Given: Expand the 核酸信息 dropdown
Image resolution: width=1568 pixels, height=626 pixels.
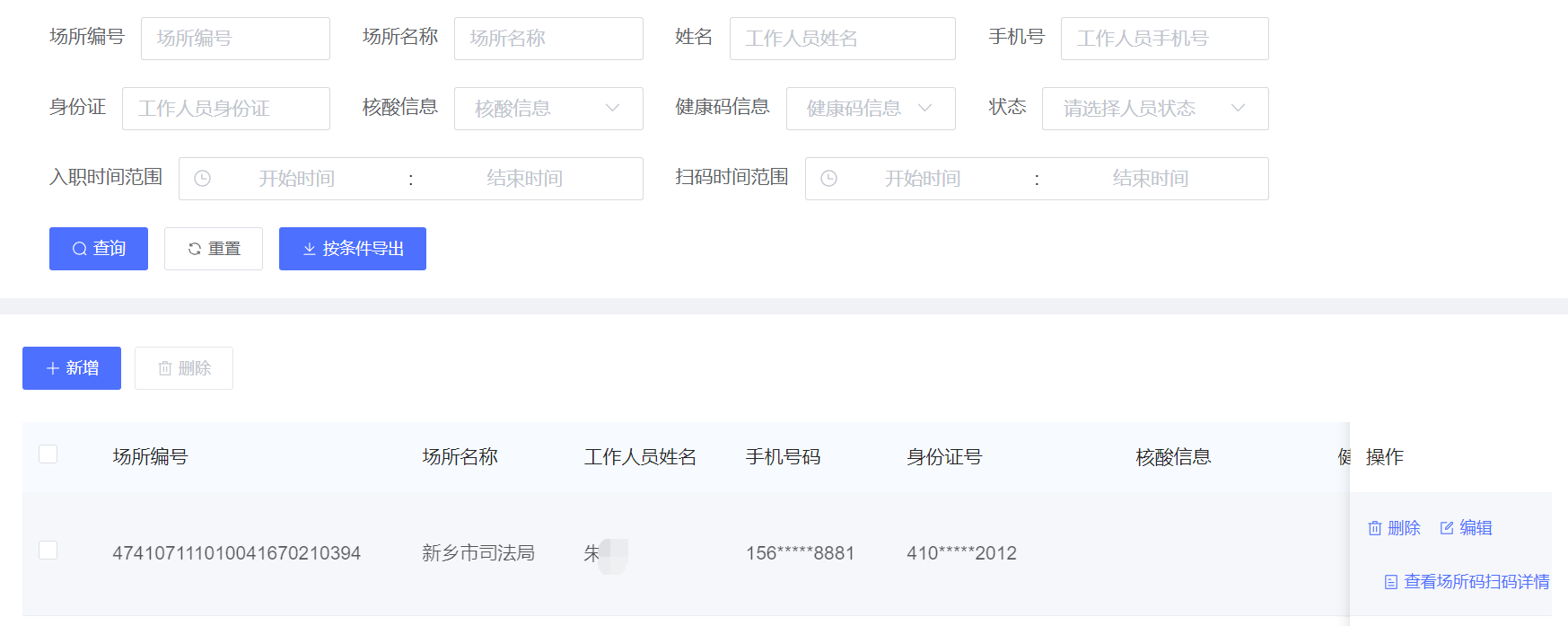Looking at the screenshot, I should click(548, 109).
